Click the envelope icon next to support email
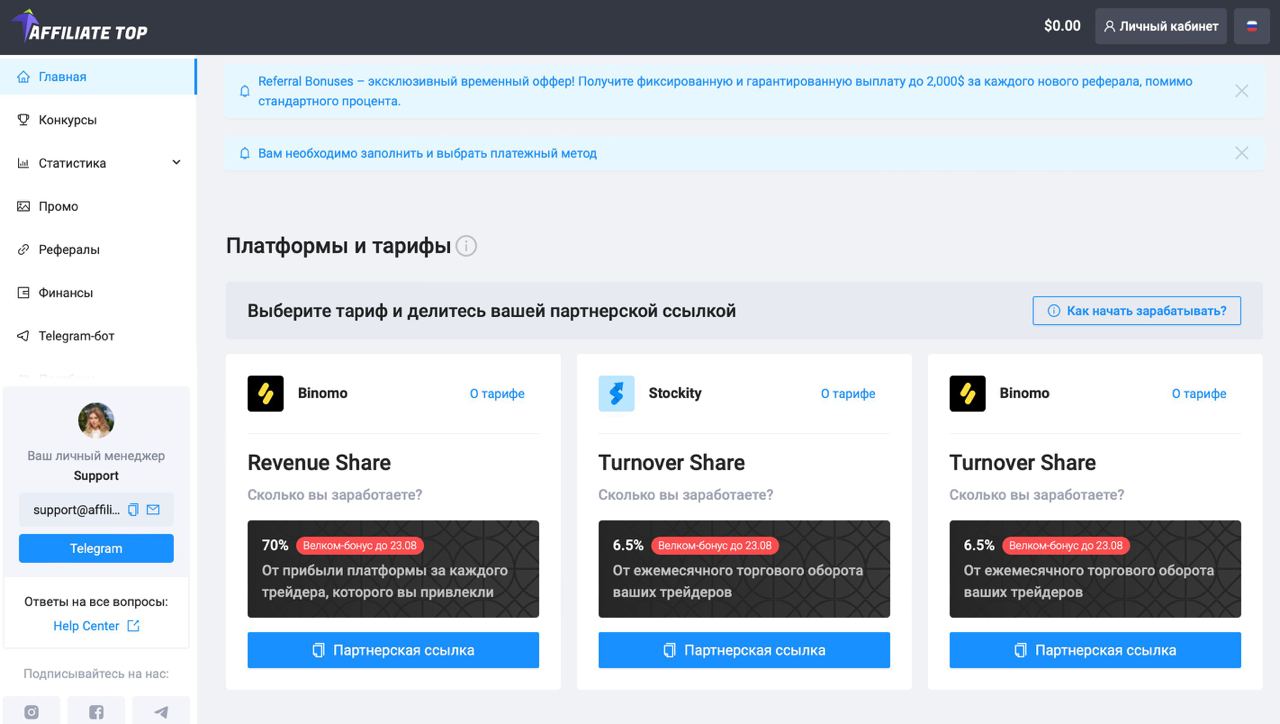1280x724 pixels. tap(153, 510)
